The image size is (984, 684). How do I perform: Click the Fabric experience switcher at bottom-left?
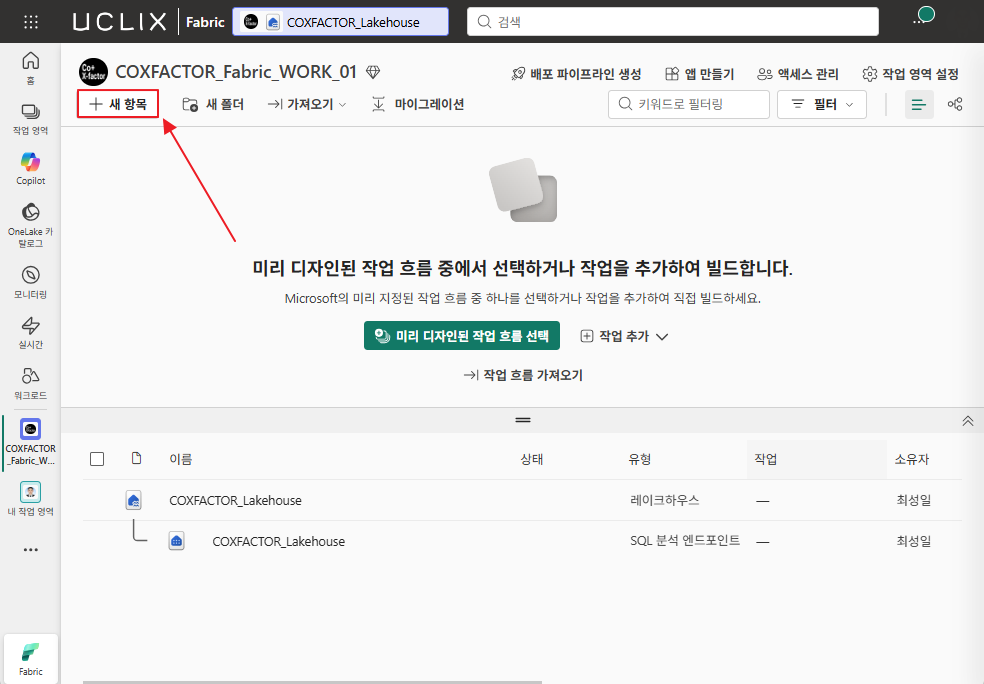click(x=31, y=659)
